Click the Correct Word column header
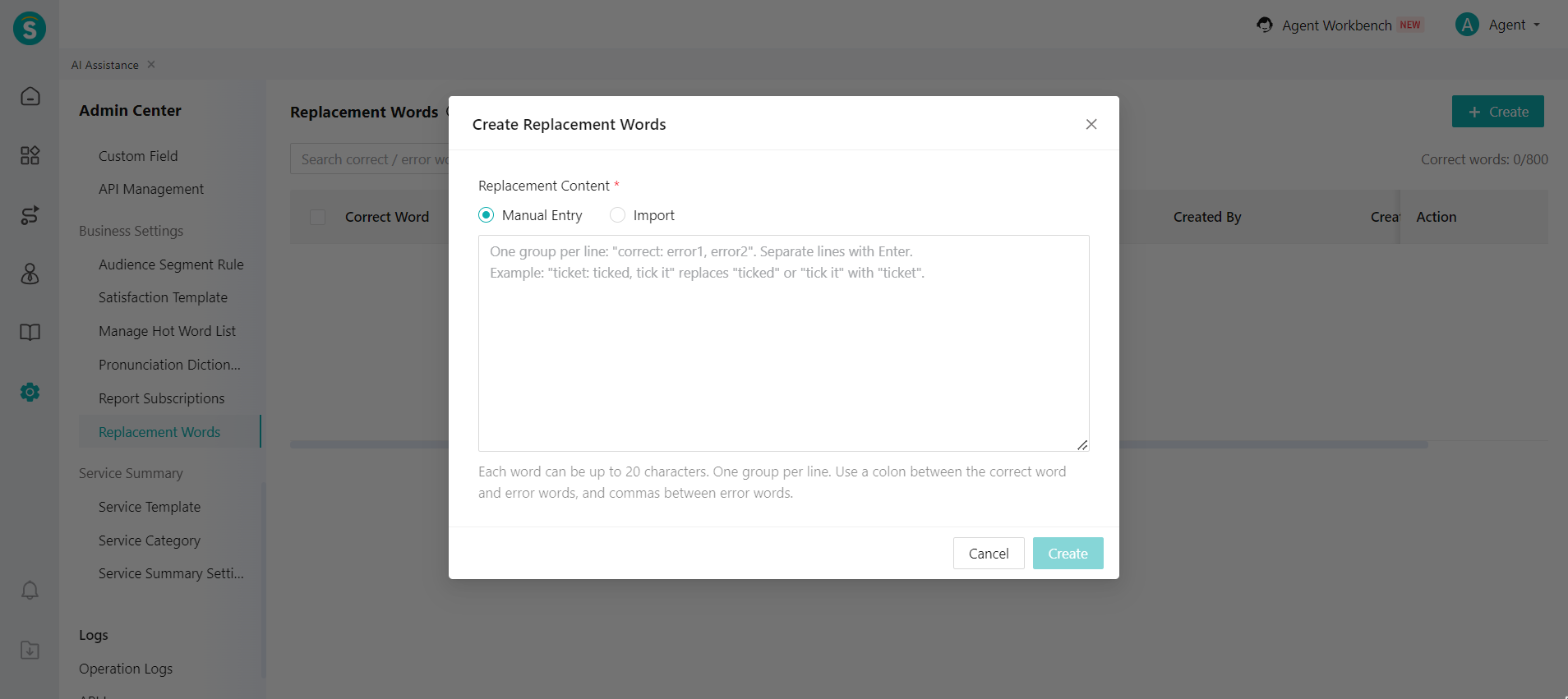1568x699 pixels. 387,217
